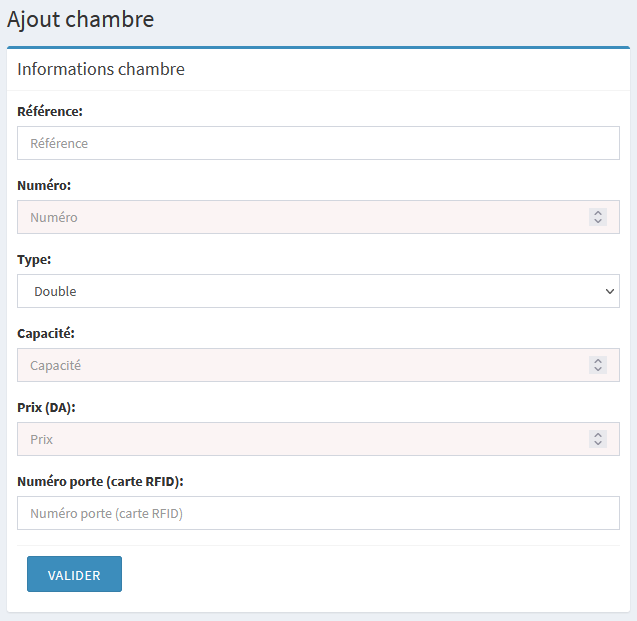Click the Référence text input field
This screenshot has height=621, width=637.
pos(318,143)
